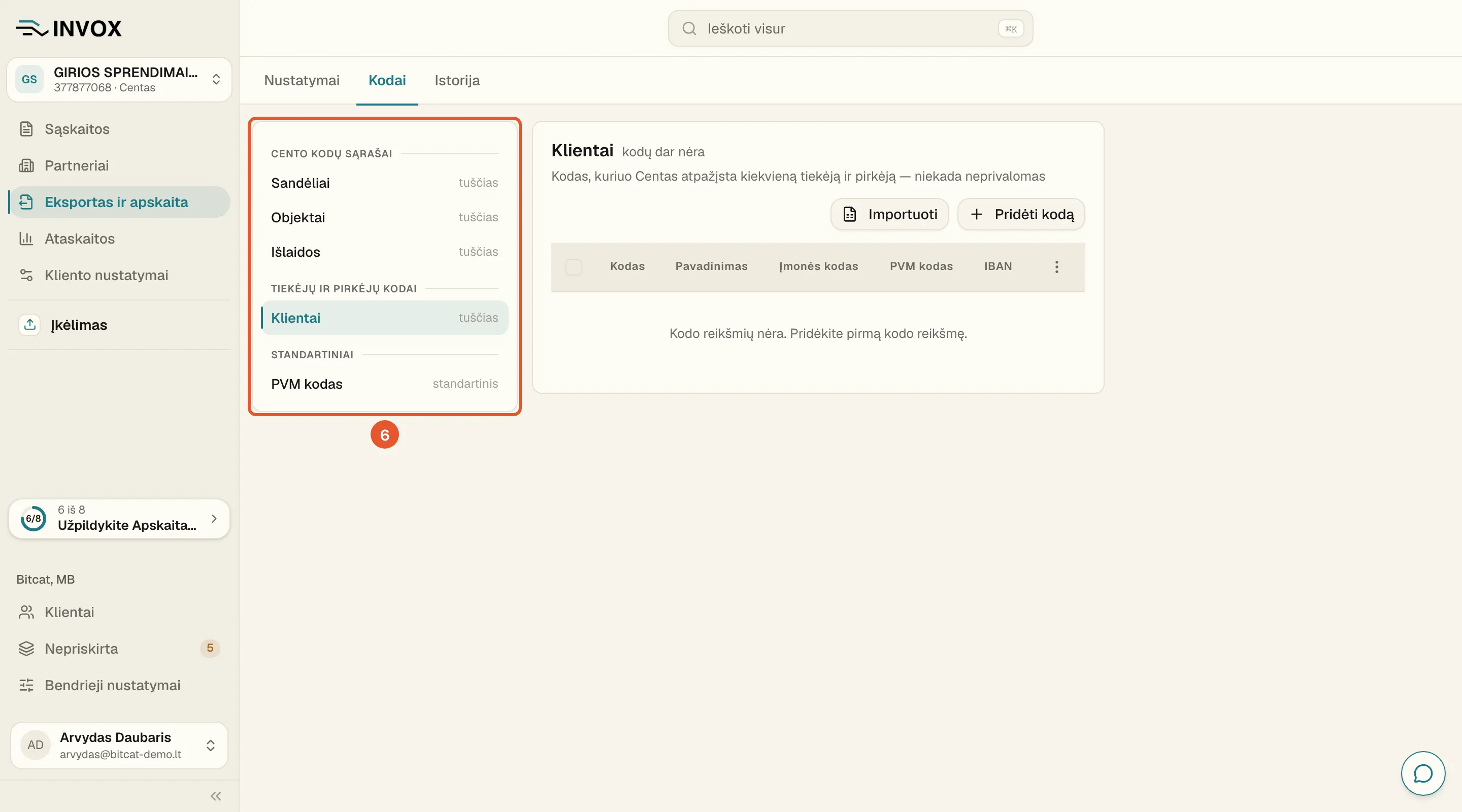Click the PVM kodas column header
This screenshot has width=1462, height=812.
(921, 267)
